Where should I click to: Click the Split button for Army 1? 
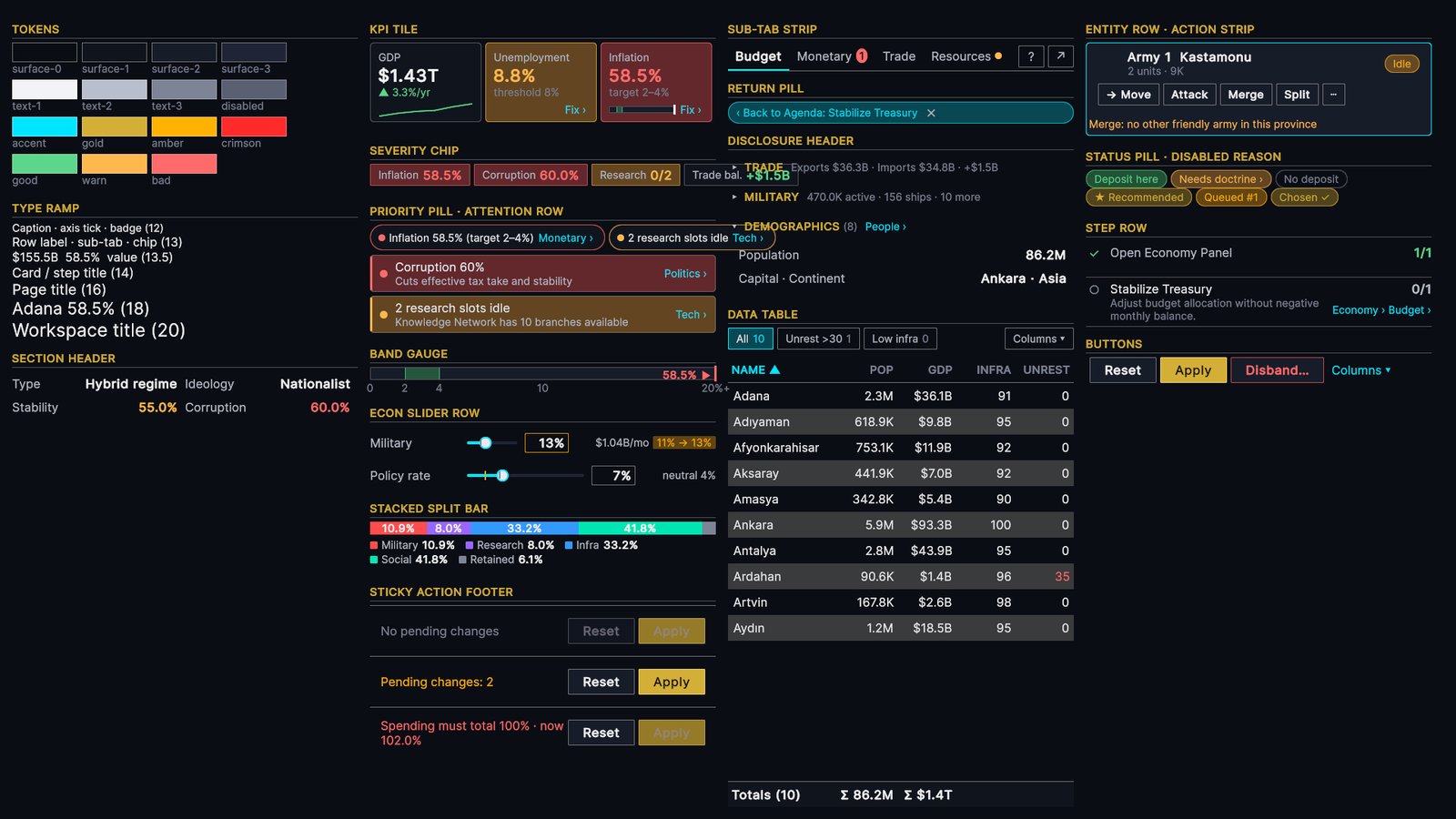pyautogui.click(x=1297, y=95)
